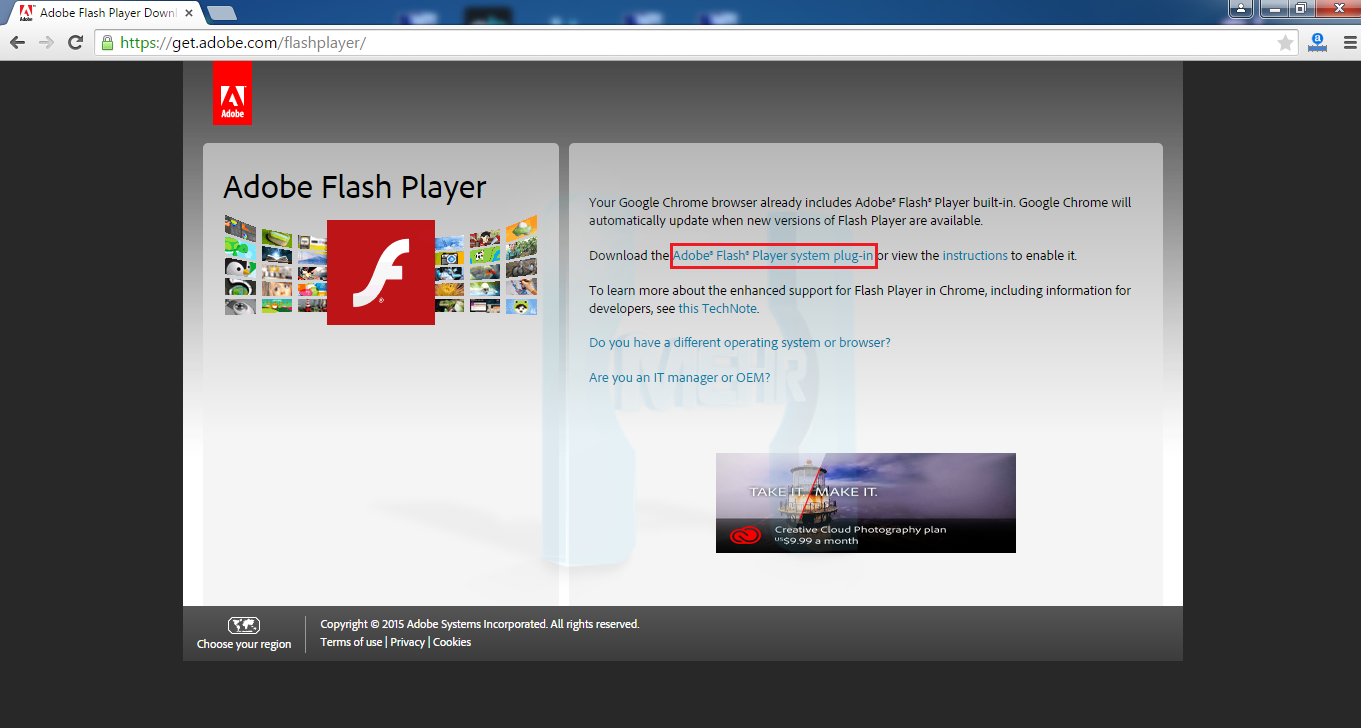Close the Adobe Flash Player Download tab
Screen dimensions: 1361x728
pos(189,13)
